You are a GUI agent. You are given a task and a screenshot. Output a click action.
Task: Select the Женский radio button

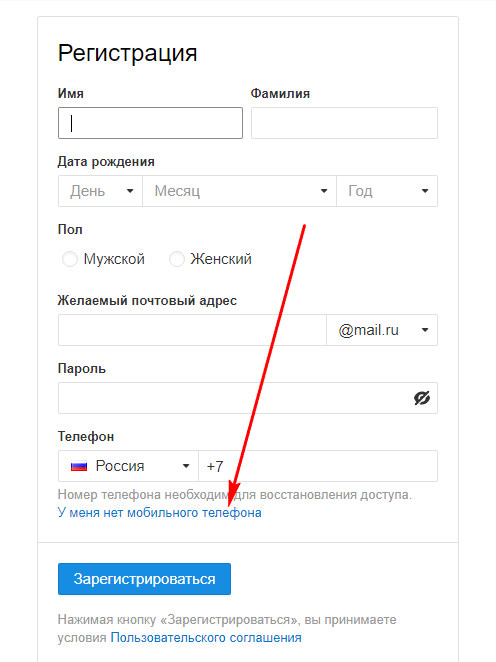coord(177,259)
